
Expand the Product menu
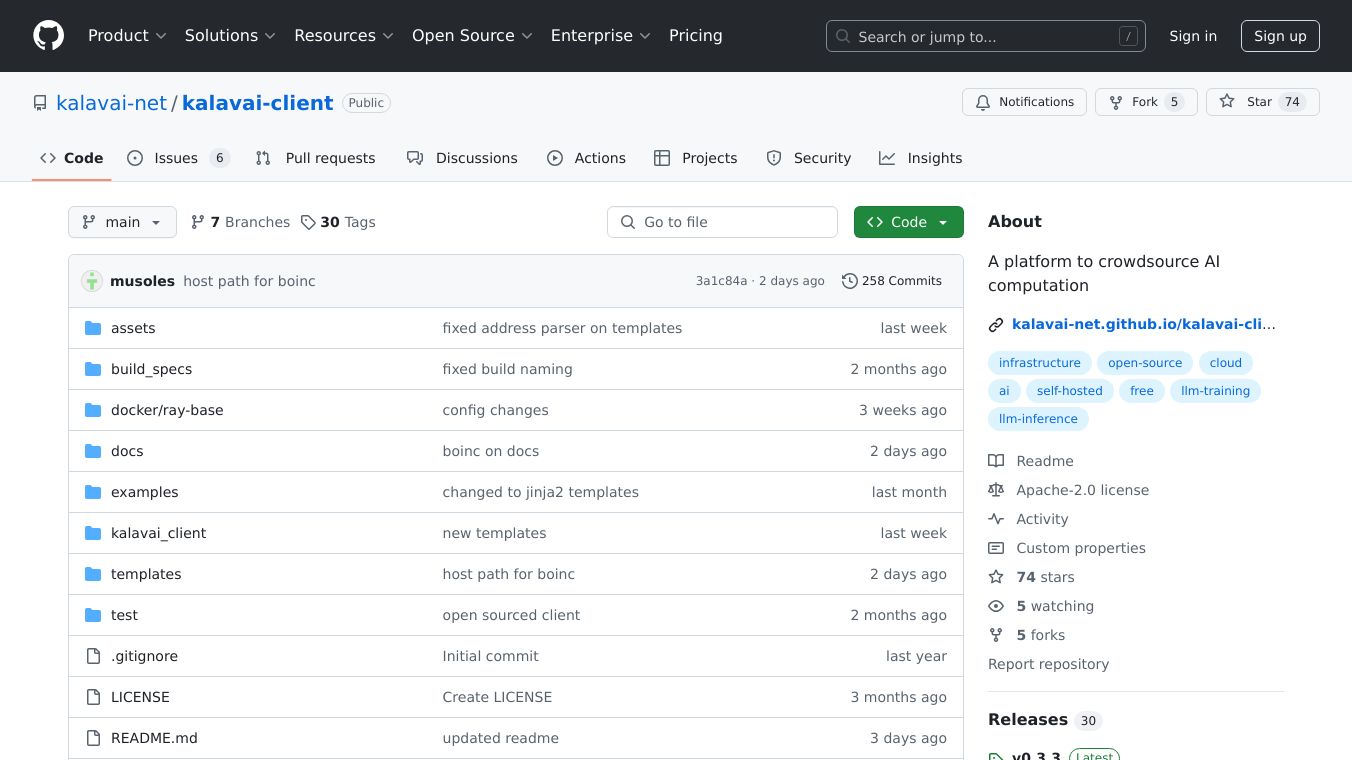pos(127,36)
